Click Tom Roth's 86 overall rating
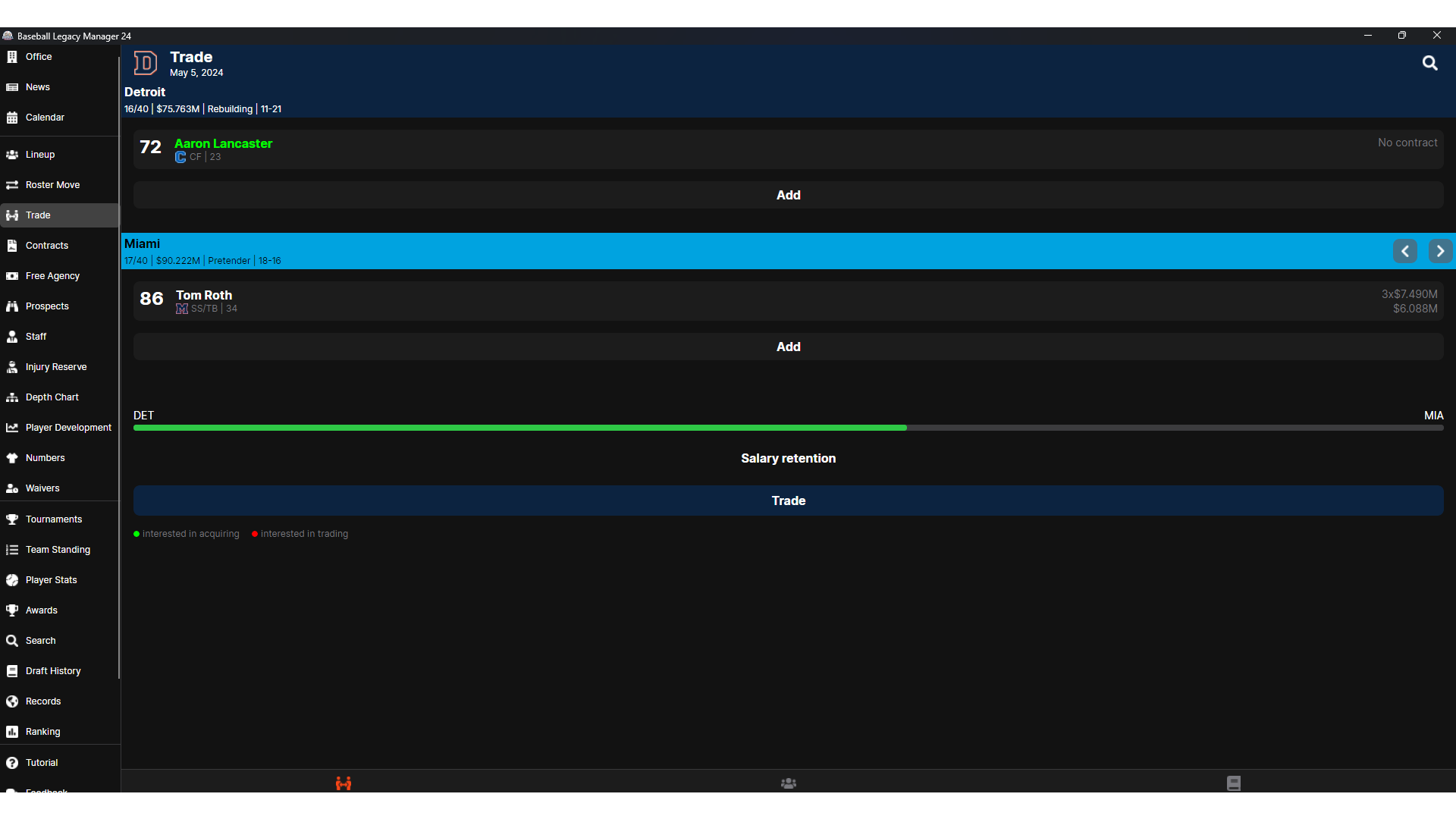This screenshot has height=819, width=1456. pos(152,299)
